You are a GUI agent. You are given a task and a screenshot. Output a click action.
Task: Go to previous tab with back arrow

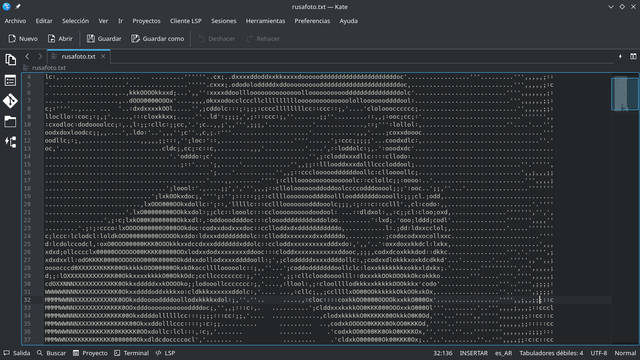27,56
